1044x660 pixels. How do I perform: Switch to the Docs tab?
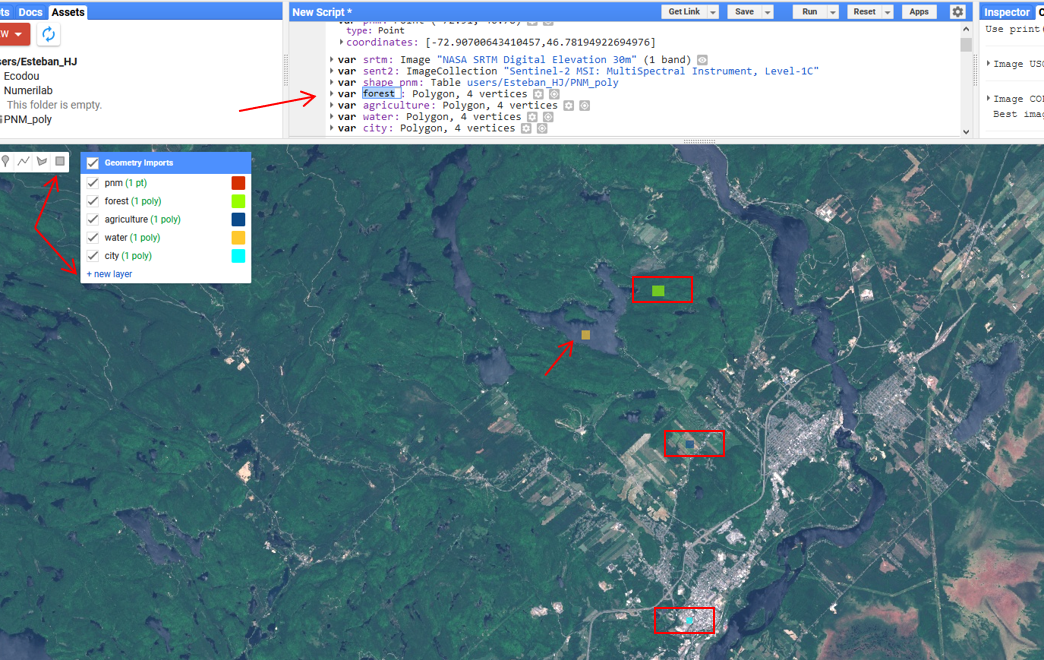(x=30, y=12)
